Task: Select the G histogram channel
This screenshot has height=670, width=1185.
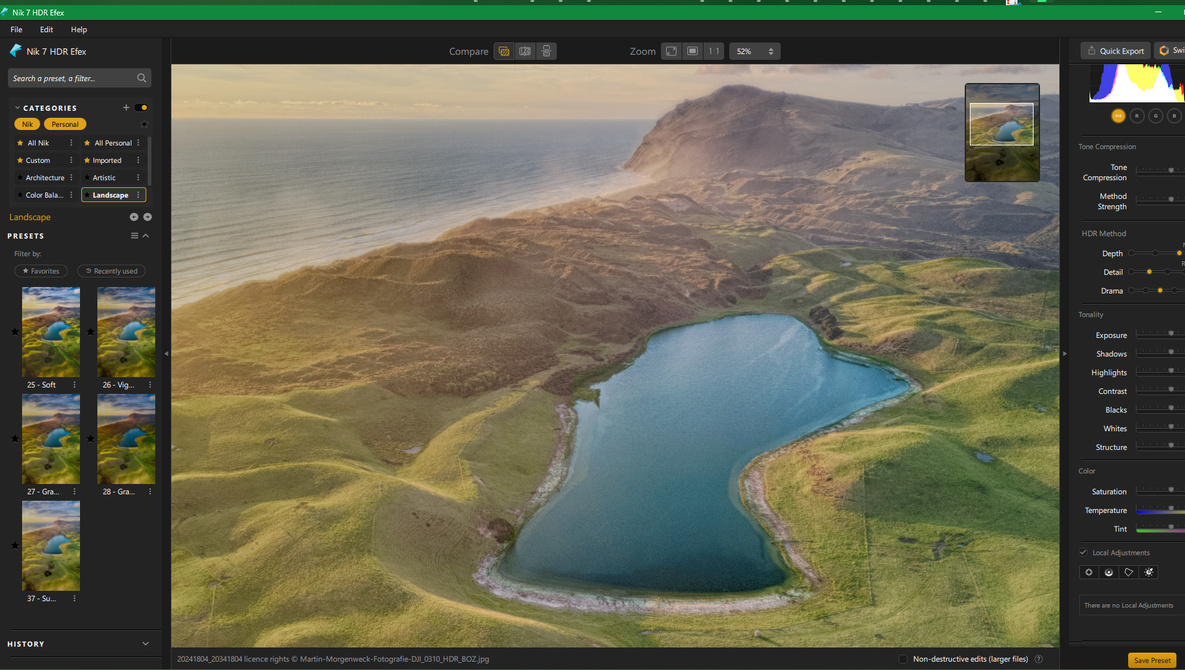Action: [1156, 116]
